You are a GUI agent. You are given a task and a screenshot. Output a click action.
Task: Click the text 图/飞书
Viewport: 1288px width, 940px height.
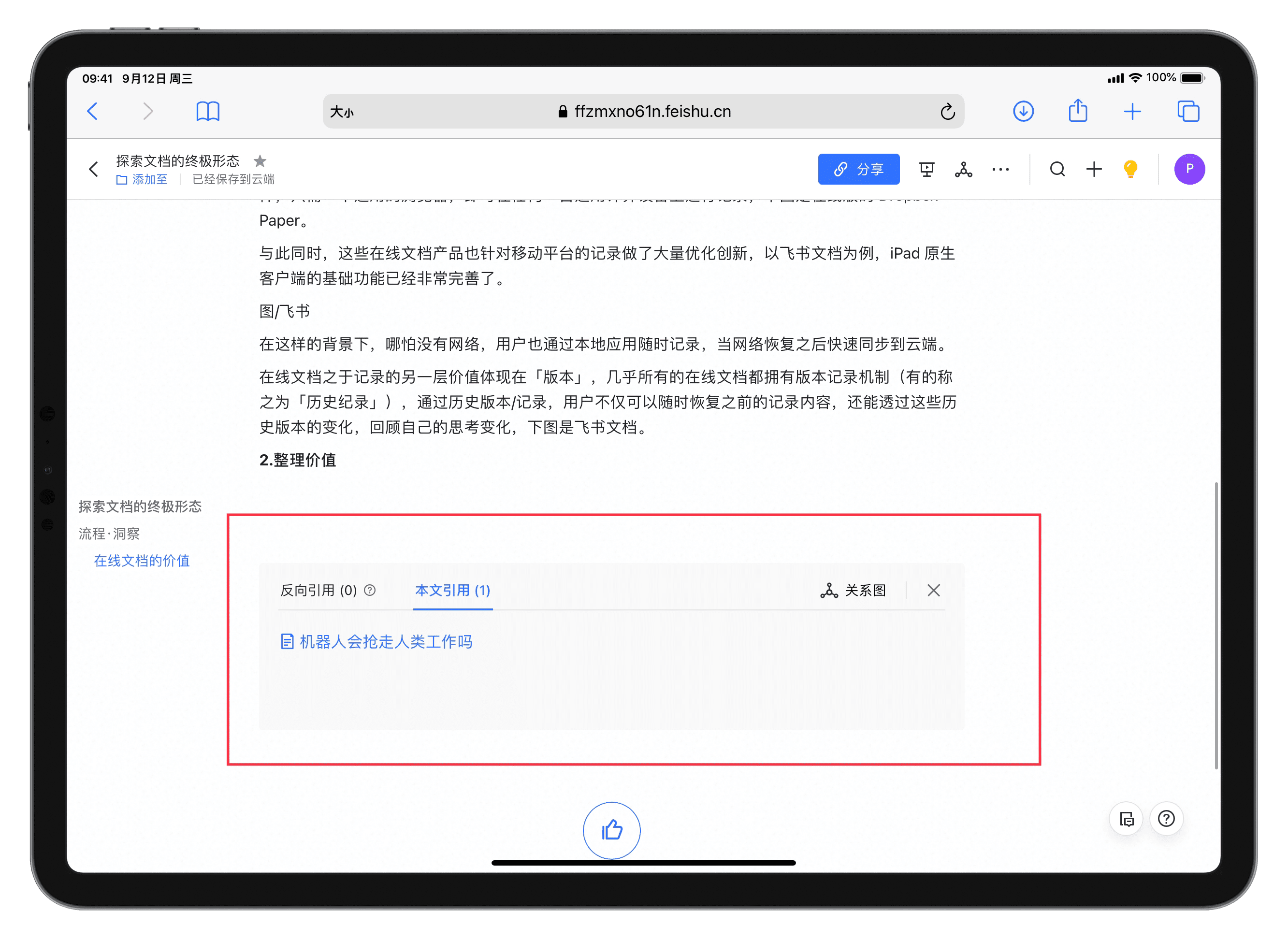(285, 311)
